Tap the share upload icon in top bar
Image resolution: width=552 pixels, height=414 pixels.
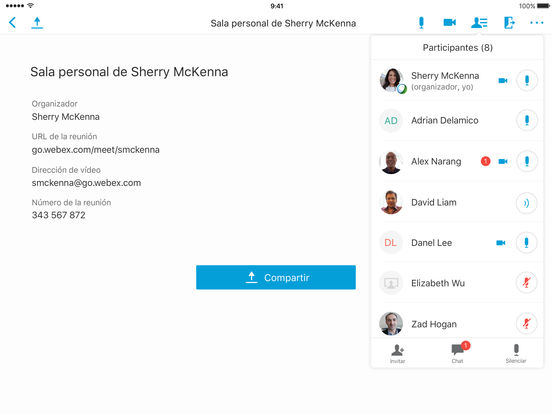[x=37, y=23]
